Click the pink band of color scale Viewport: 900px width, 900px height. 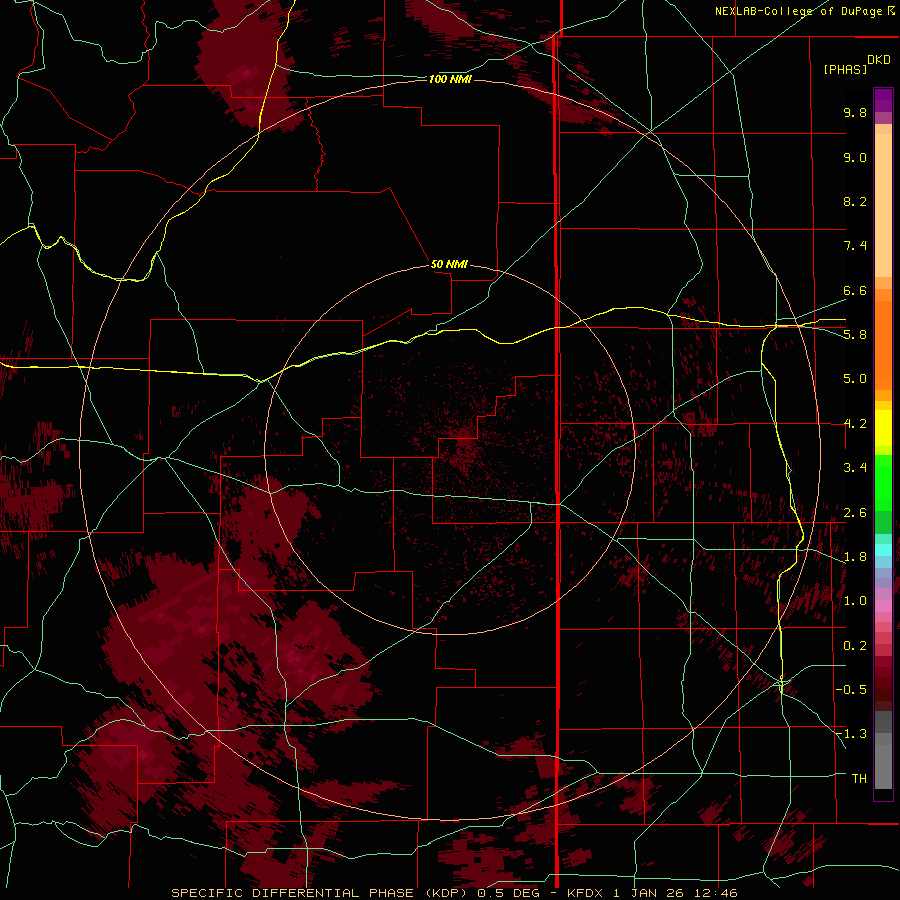[883, 606]
